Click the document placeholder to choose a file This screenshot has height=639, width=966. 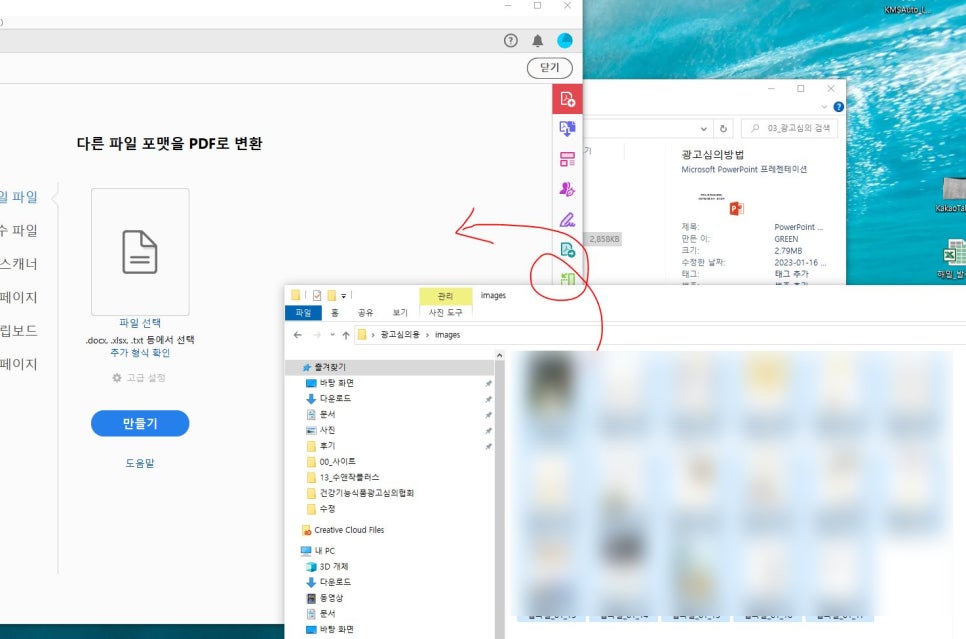tap(140, 251)
